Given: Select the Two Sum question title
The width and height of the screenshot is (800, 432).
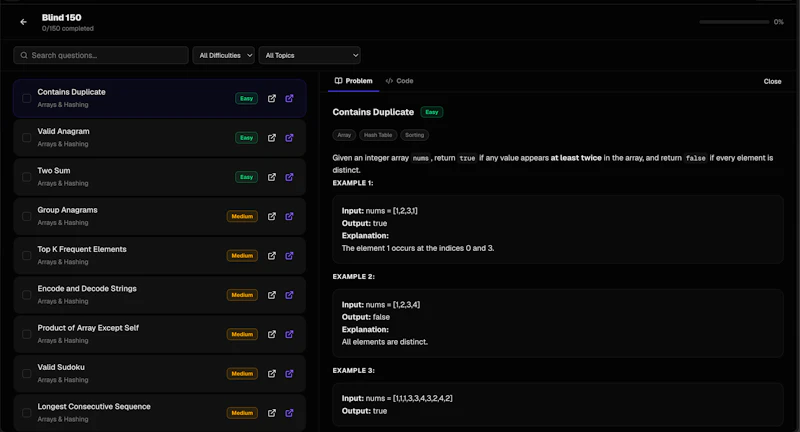Looking at the screenshot, I should [x=54, y=170].
